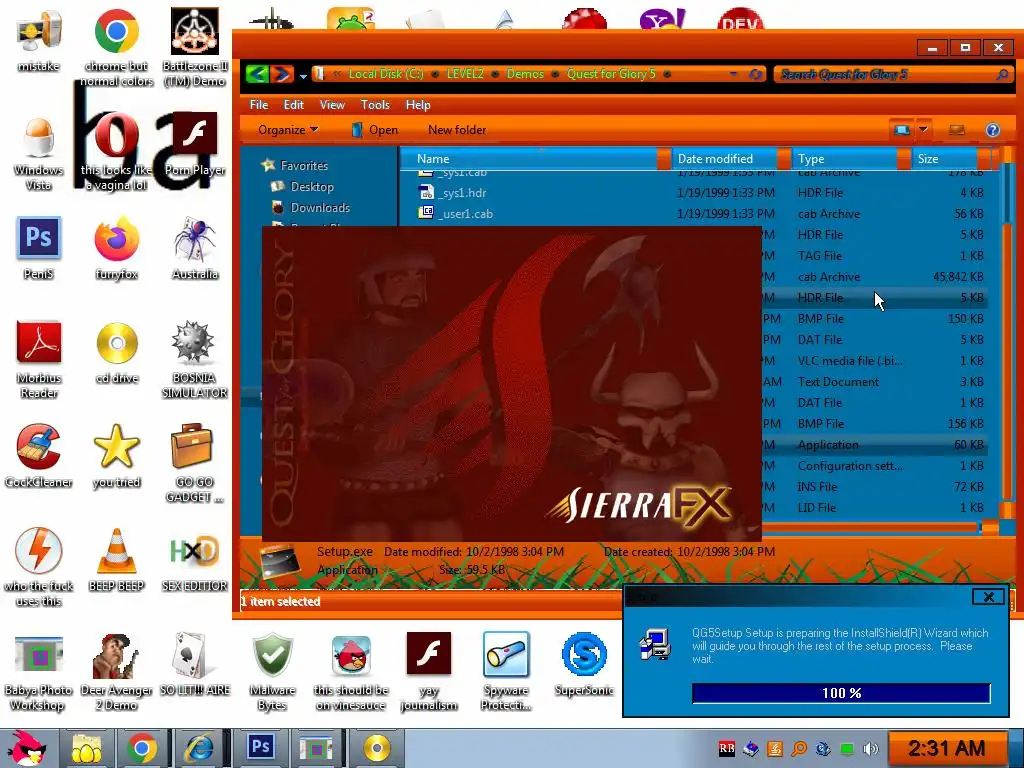Screen dimensions: 1024x768
Task: Open the Morbius Reader PDF icon
Action: [x=39, y=342]
